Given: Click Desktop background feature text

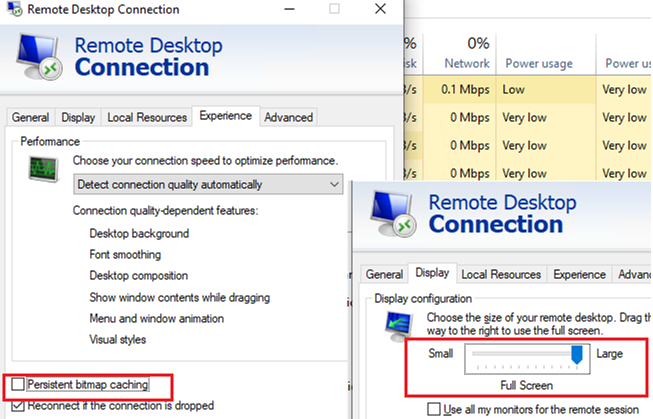Looking at the screenshot, I should tap(139, 233).
